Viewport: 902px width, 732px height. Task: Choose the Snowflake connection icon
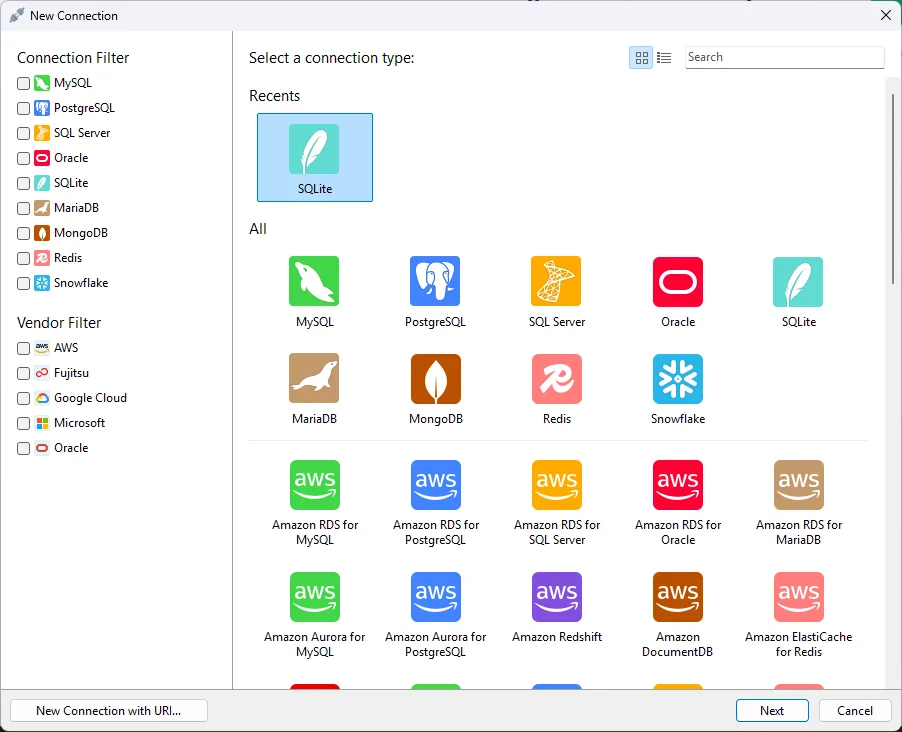point(678,378)
